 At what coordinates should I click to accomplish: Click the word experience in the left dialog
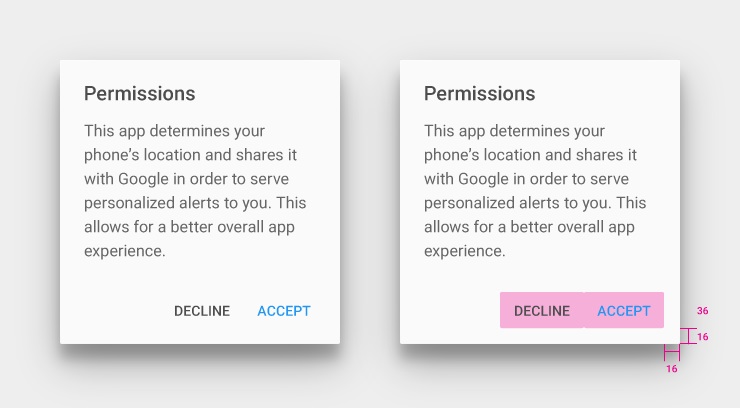click(x=125, y=251)
